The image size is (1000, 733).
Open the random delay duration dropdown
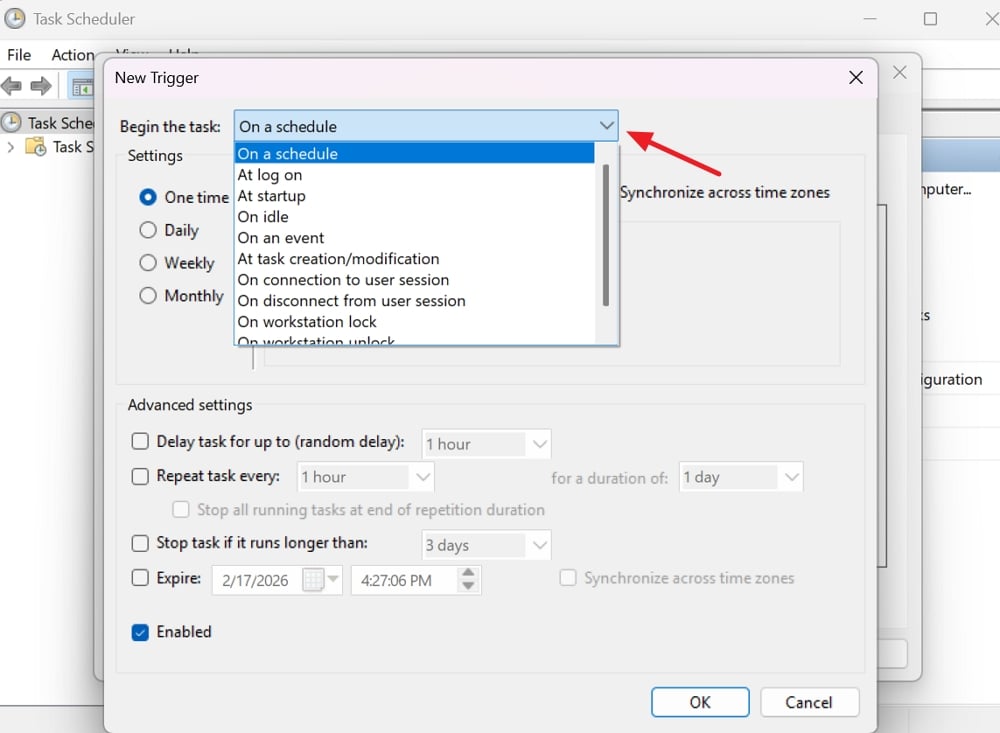(538, 444)
